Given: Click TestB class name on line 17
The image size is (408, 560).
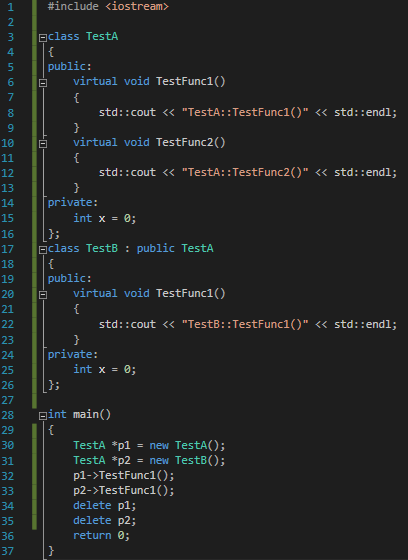Looking at the screenshot, I should coord(102,248).
